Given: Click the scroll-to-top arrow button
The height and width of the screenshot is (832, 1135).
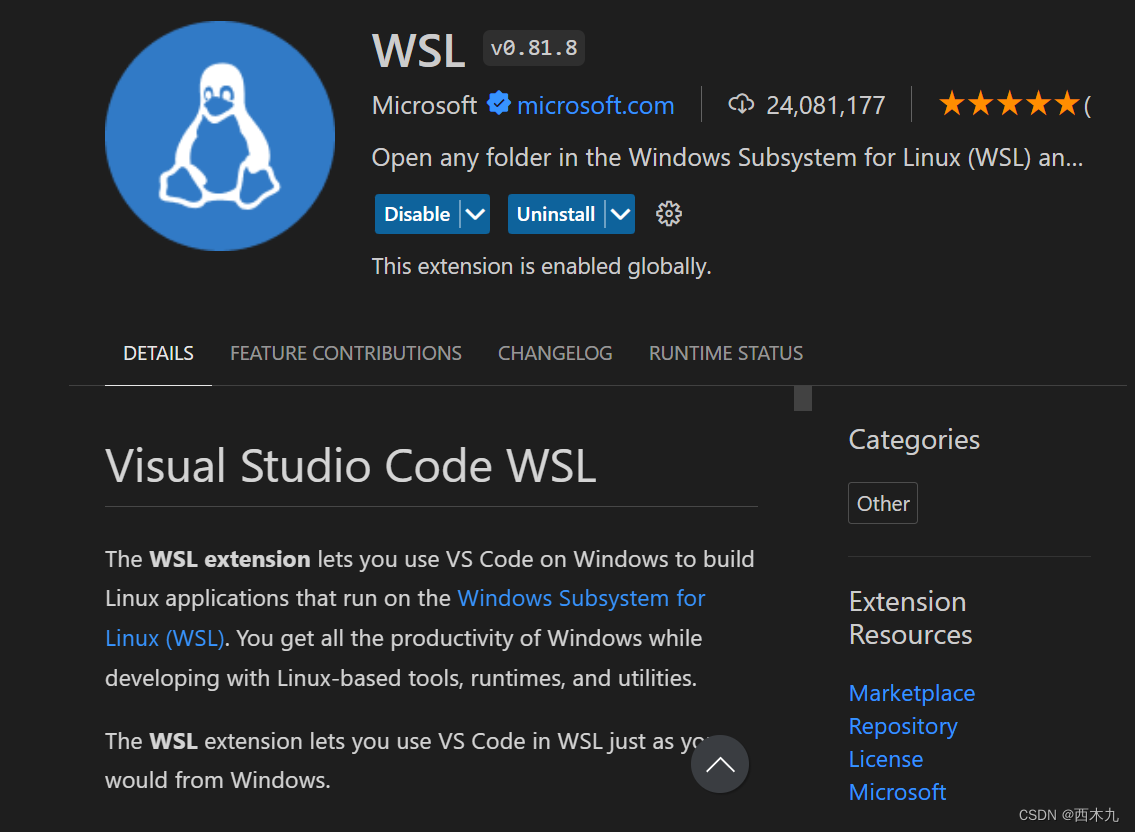Looking at the screenshot, I should pos(719,763).
